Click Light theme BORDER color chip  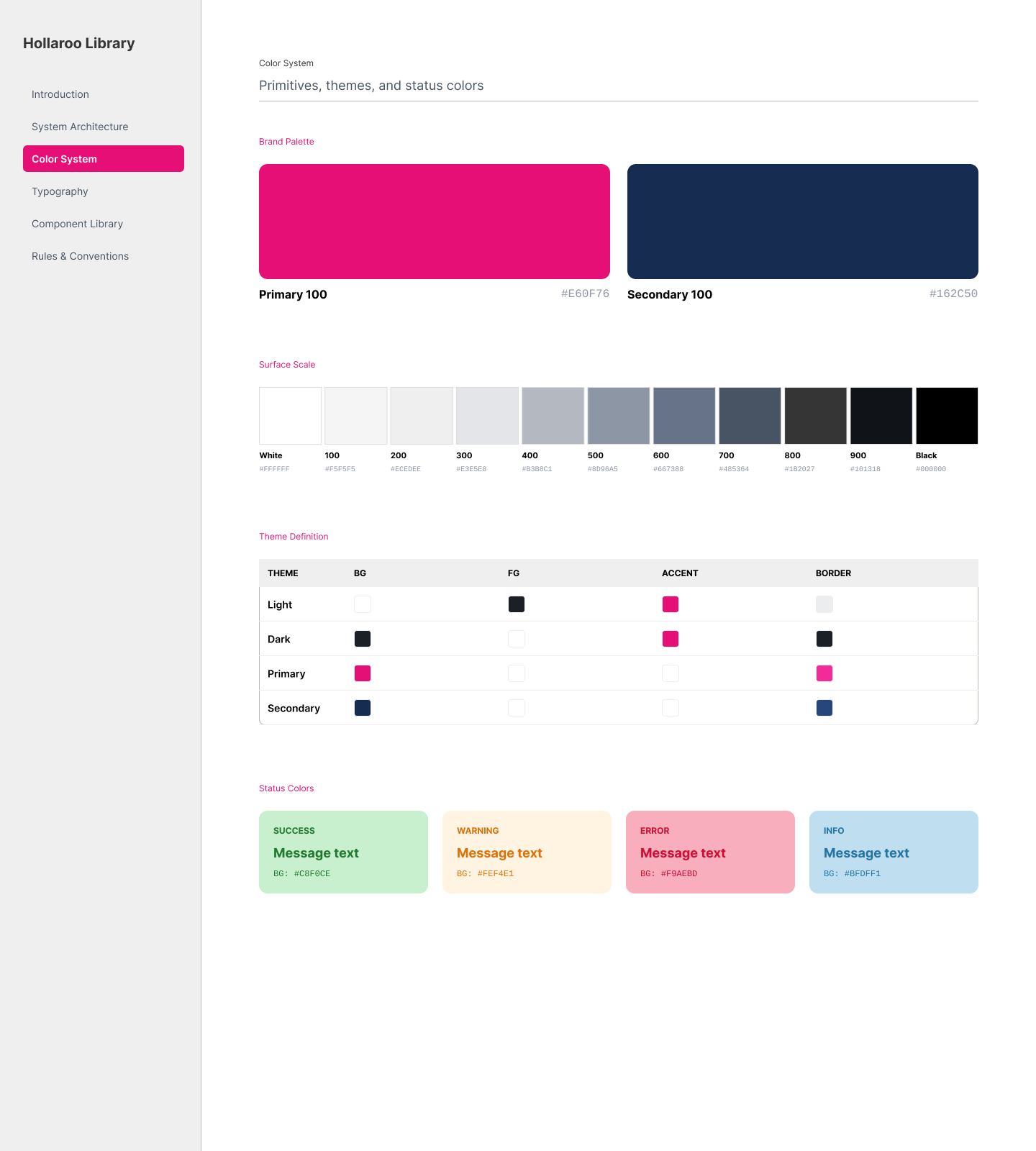tap(824, 604)
